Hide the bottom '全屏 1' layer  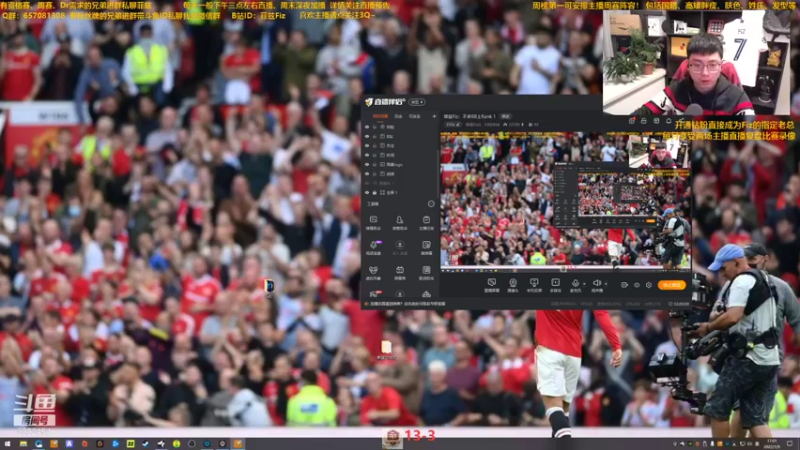tap(367, 192)
